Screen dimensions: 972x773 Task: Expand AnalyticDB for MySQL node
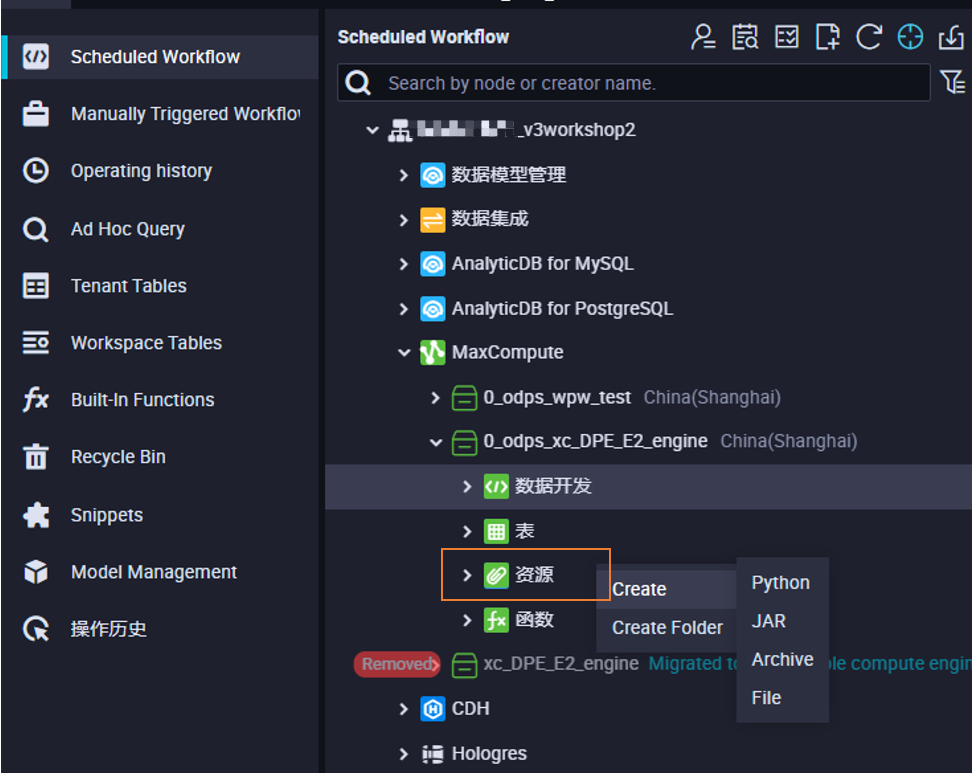pos(404,264)
